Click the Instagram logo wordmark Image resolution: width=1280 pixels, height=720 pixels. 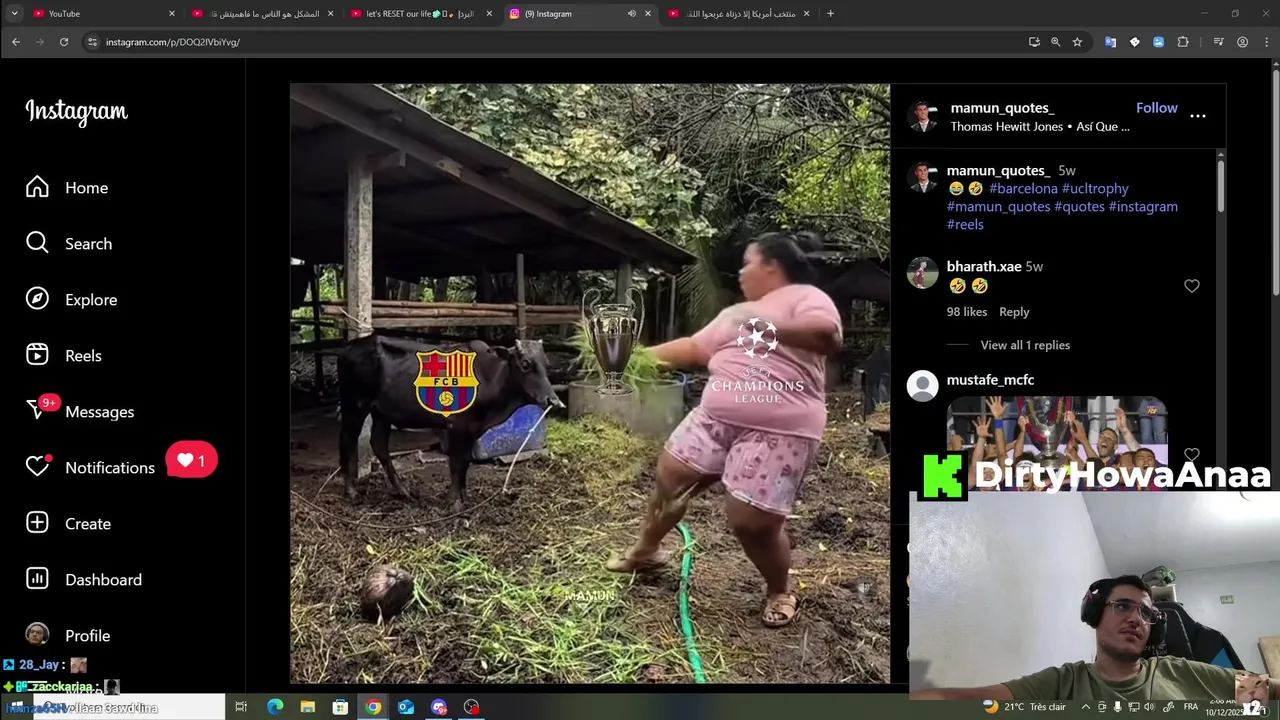pos(77,112)
